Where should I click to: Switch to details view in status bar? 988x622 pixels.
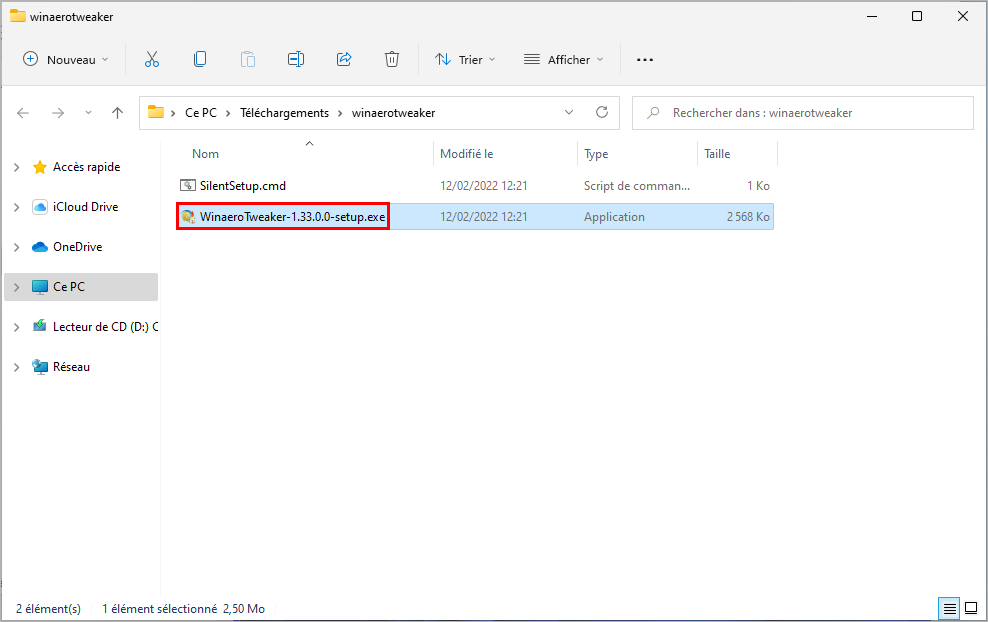[949, 609]
